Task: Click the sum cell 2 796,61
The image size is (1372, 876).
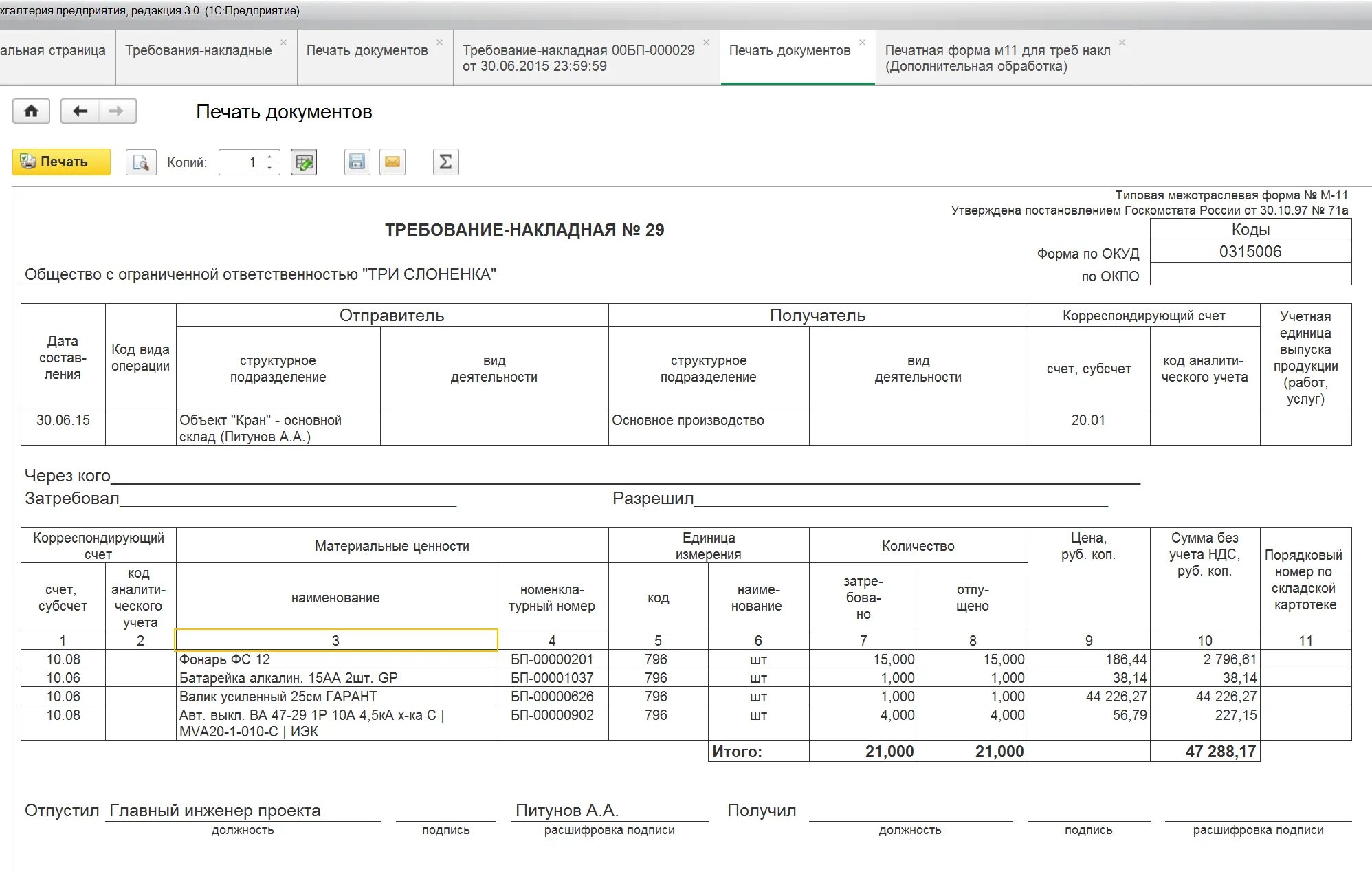Action: point(1205,659)
